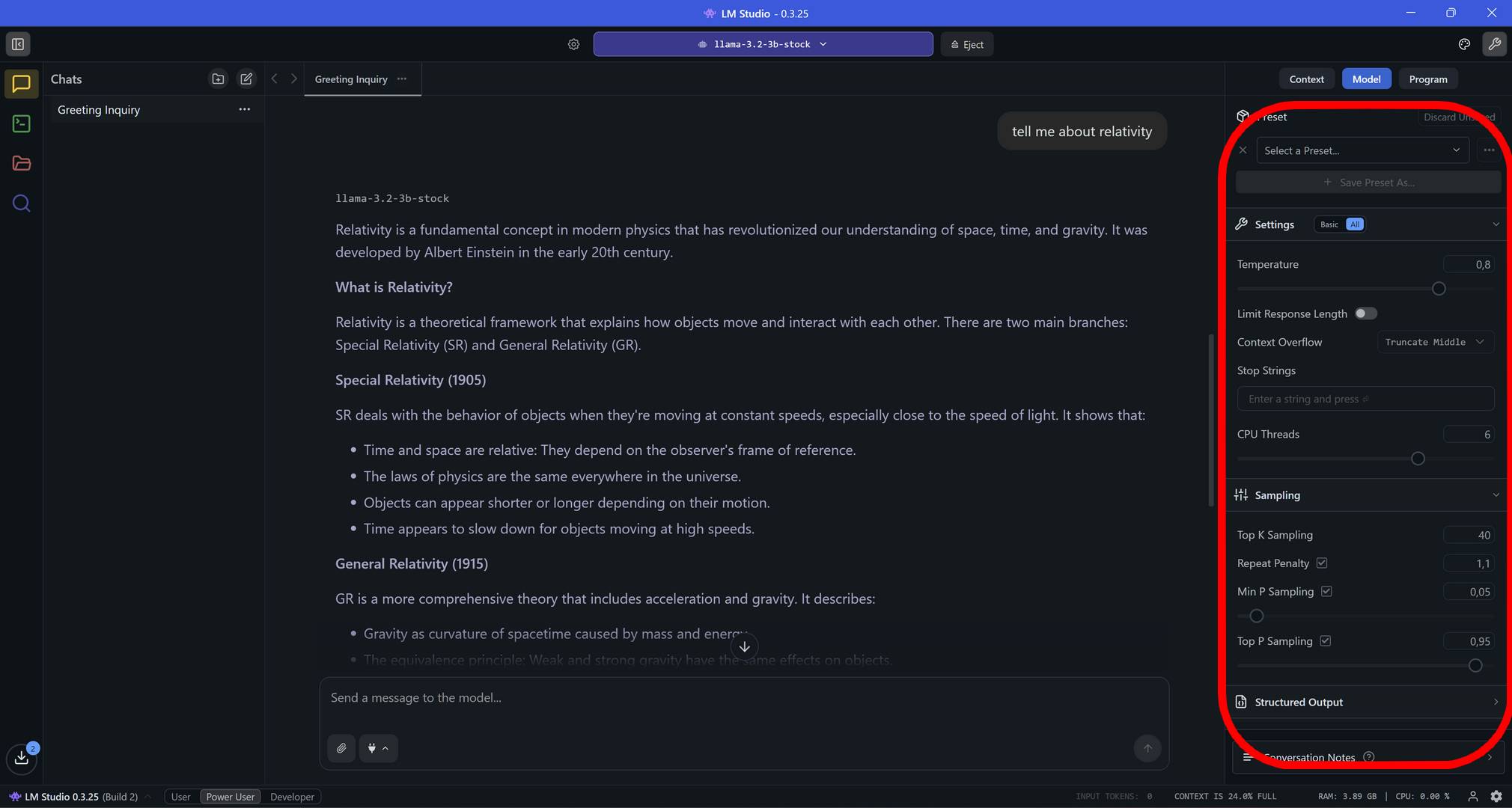Switch to Context tab

point(1306,79)
